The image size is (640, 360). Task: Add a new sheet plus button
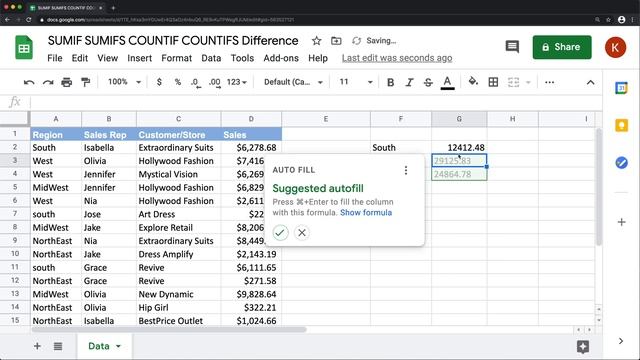[x=37, y=346]
